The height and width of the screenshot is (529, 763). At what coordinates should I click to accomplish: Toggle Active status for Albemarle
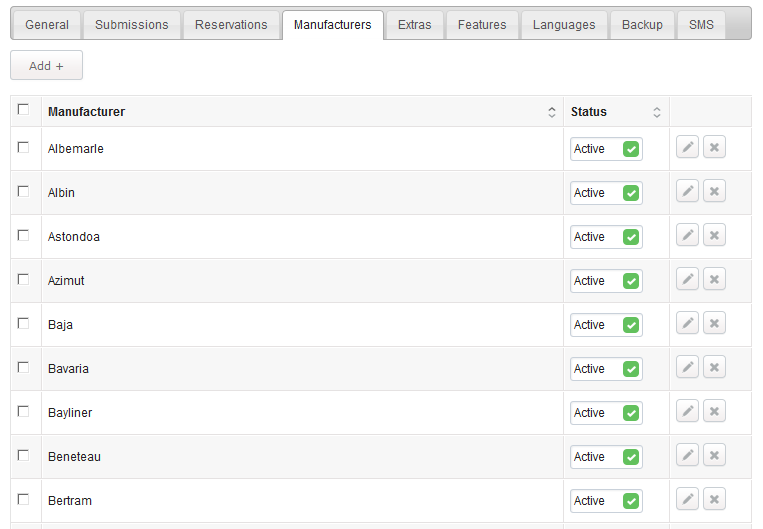tap(606, 149)
